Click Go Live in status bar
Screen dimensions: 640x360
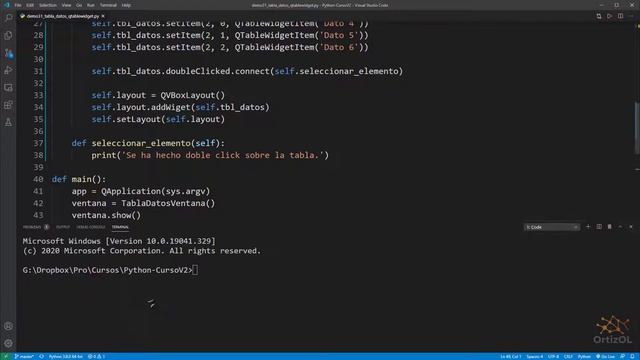(605, 356)
